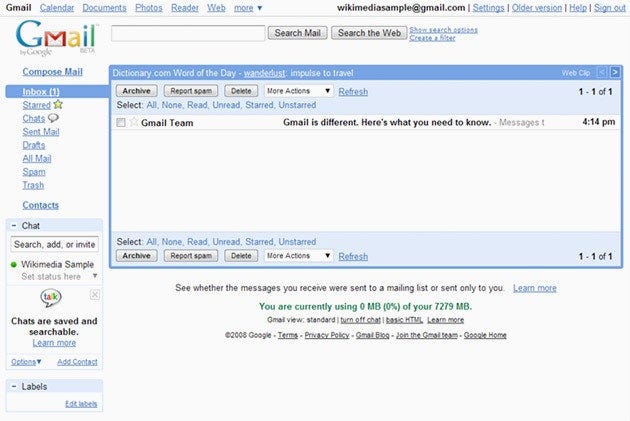Image resolution: width=630 pixels, height=421 pixels.
Task: Show previous web clip with left arrow
Action: (x=601, y=72)
